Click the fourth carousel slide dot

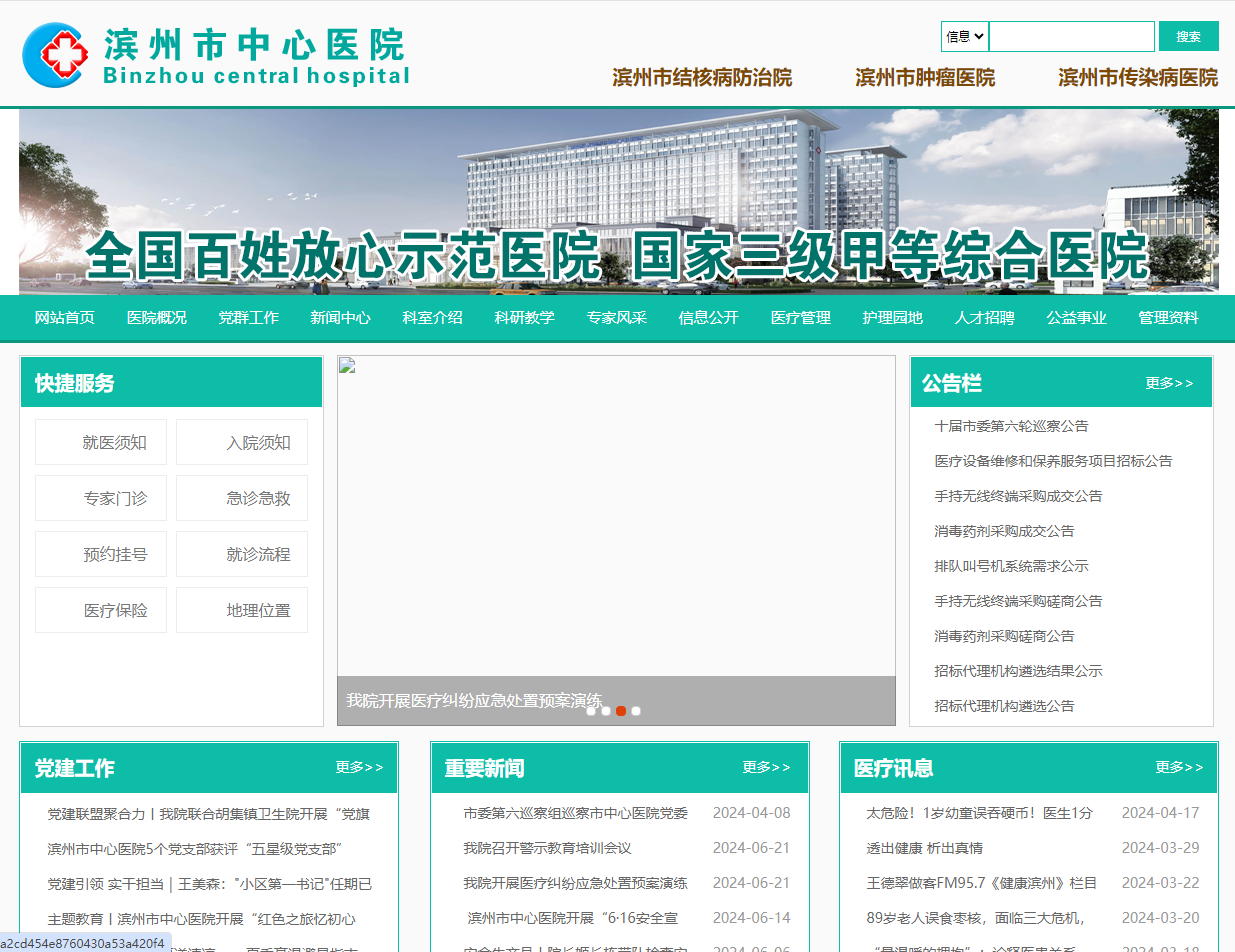pos(636,711)
